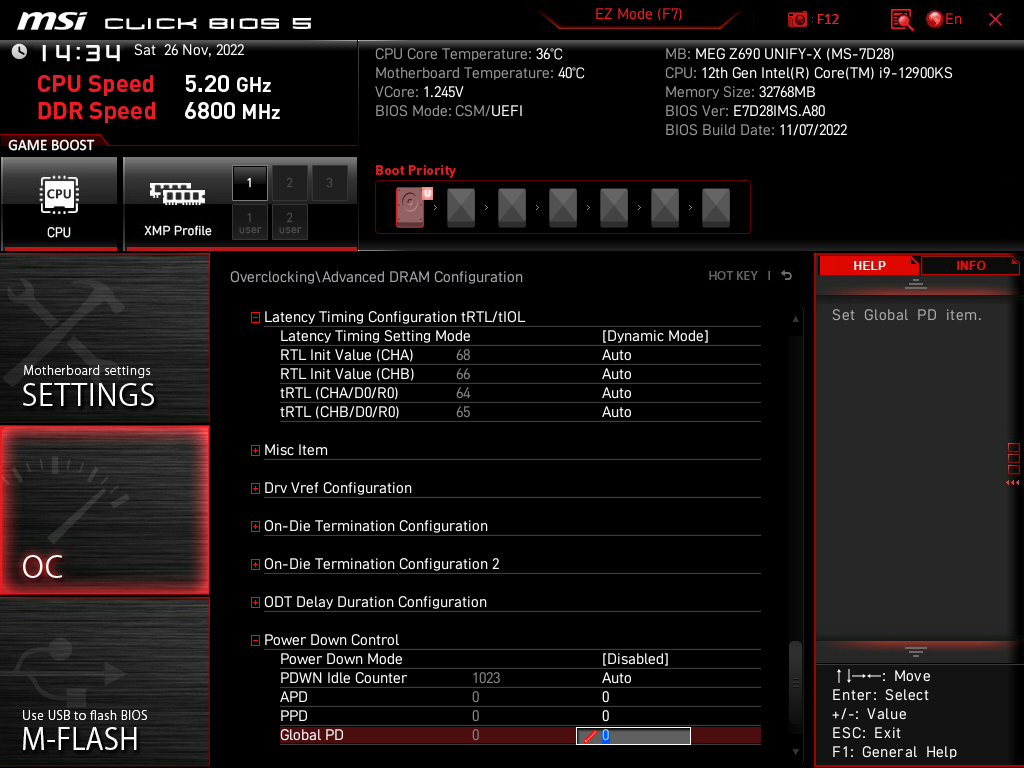Click the help panel top grip handle
This screenshot has height=768, width=1024.
916,284
